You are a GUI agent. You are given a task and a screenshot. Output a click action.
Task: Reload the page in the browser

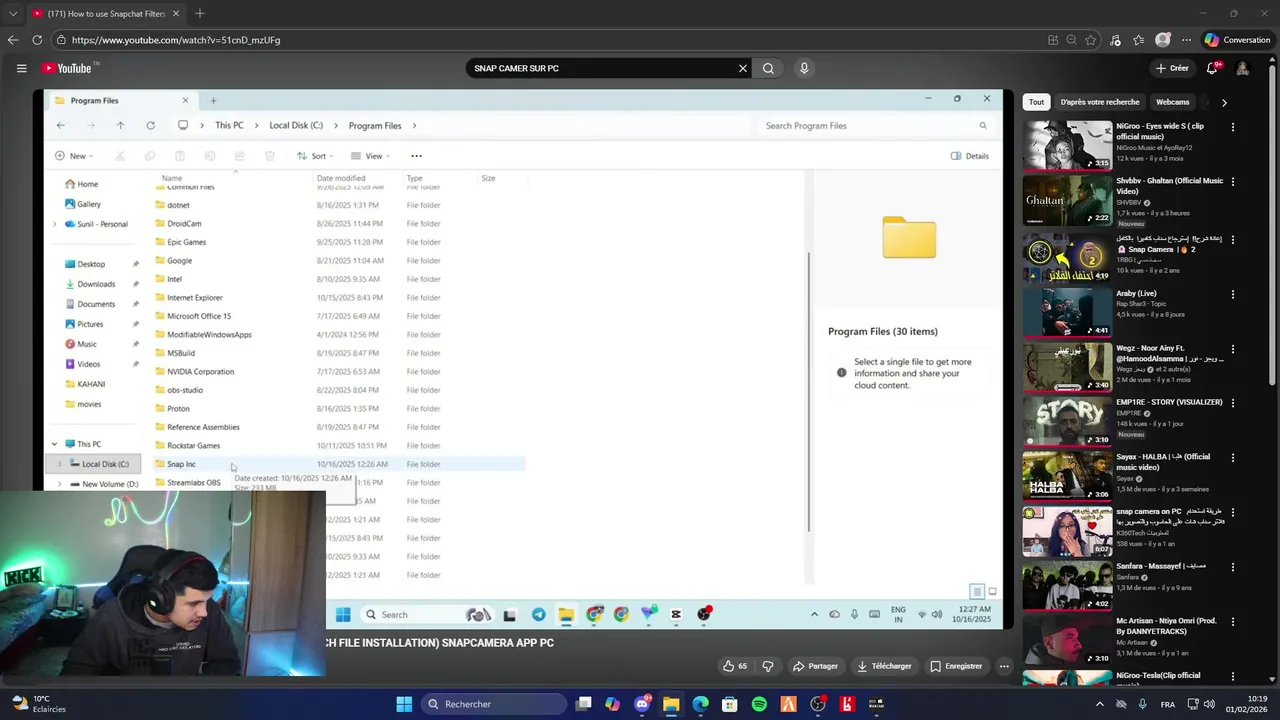click(x=37, y=40)
